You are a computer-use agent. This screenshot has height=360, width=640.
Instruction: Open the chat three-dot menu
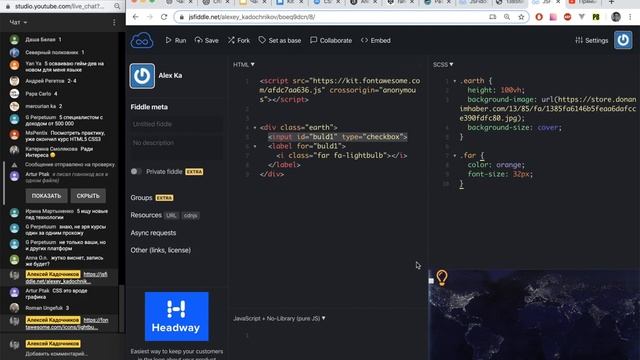pyautogui.click(x=114, y=22)
